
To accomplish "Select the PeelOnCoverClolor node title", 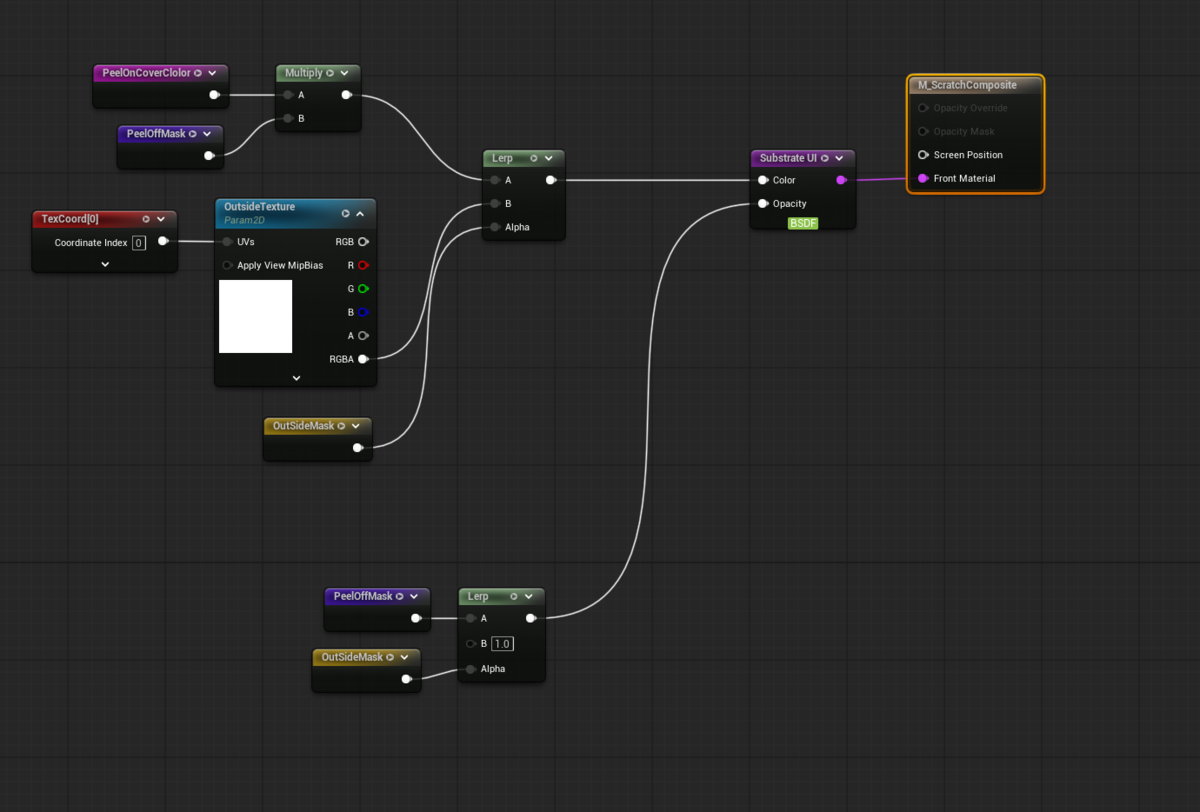I will pyautogui.click(x=146, y=73).
